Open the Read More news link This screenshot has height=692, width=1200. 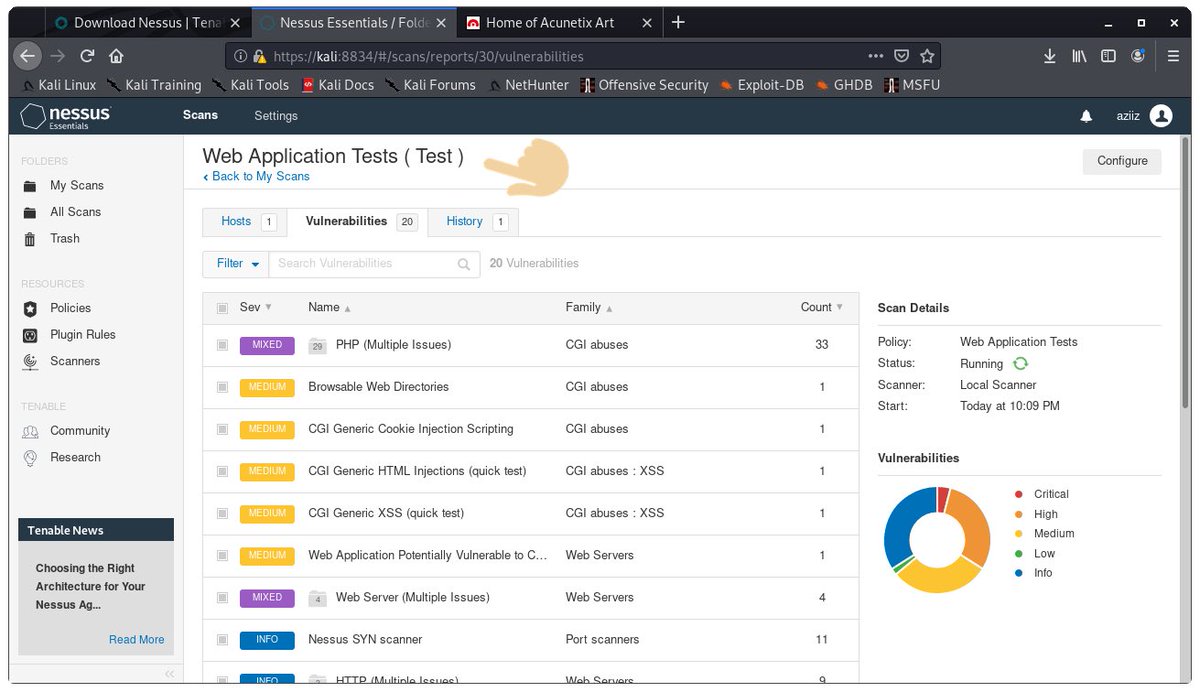137,640
